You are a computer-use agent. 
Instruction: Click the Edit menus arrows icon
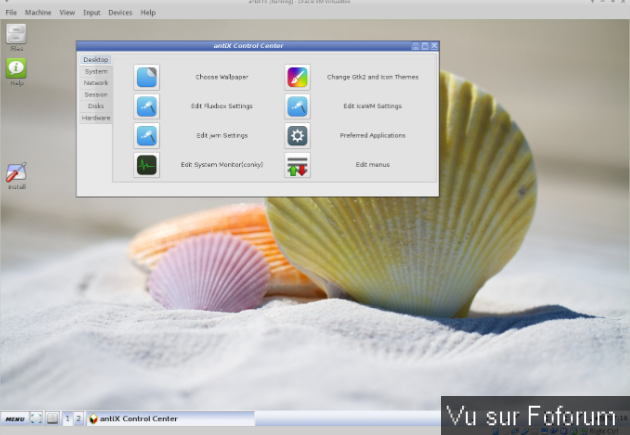[x=297, y=165]
